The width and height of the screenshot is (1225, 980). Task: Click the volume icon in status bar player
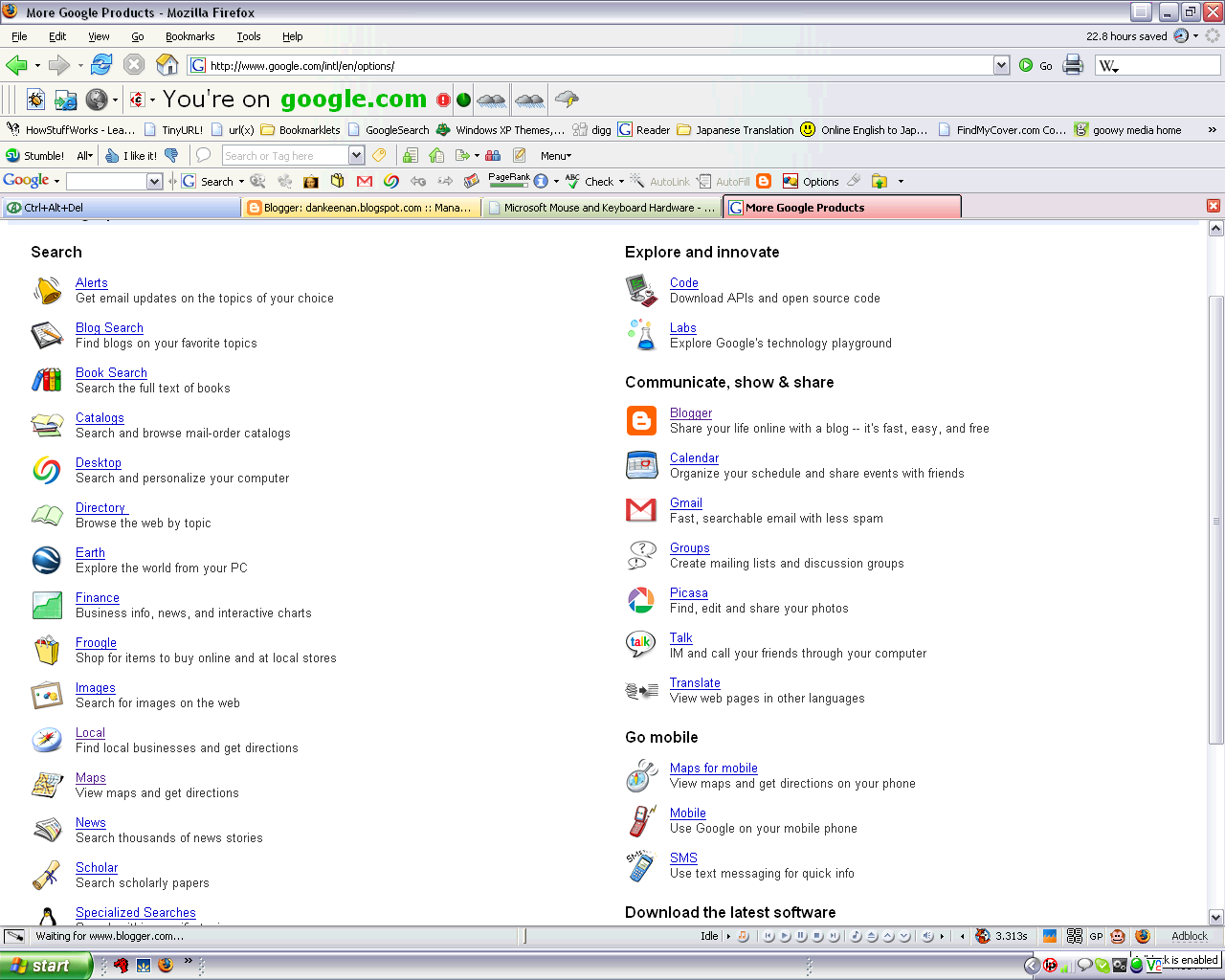(x=927, y=936)
